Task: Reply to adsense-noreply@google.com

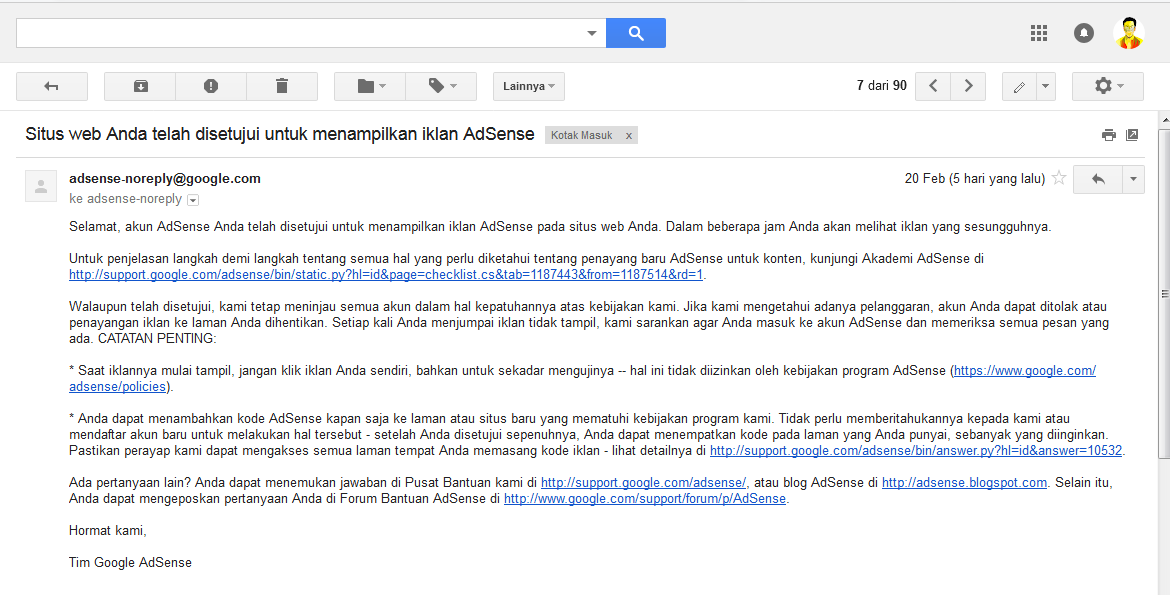Action: pos(1099,178)
